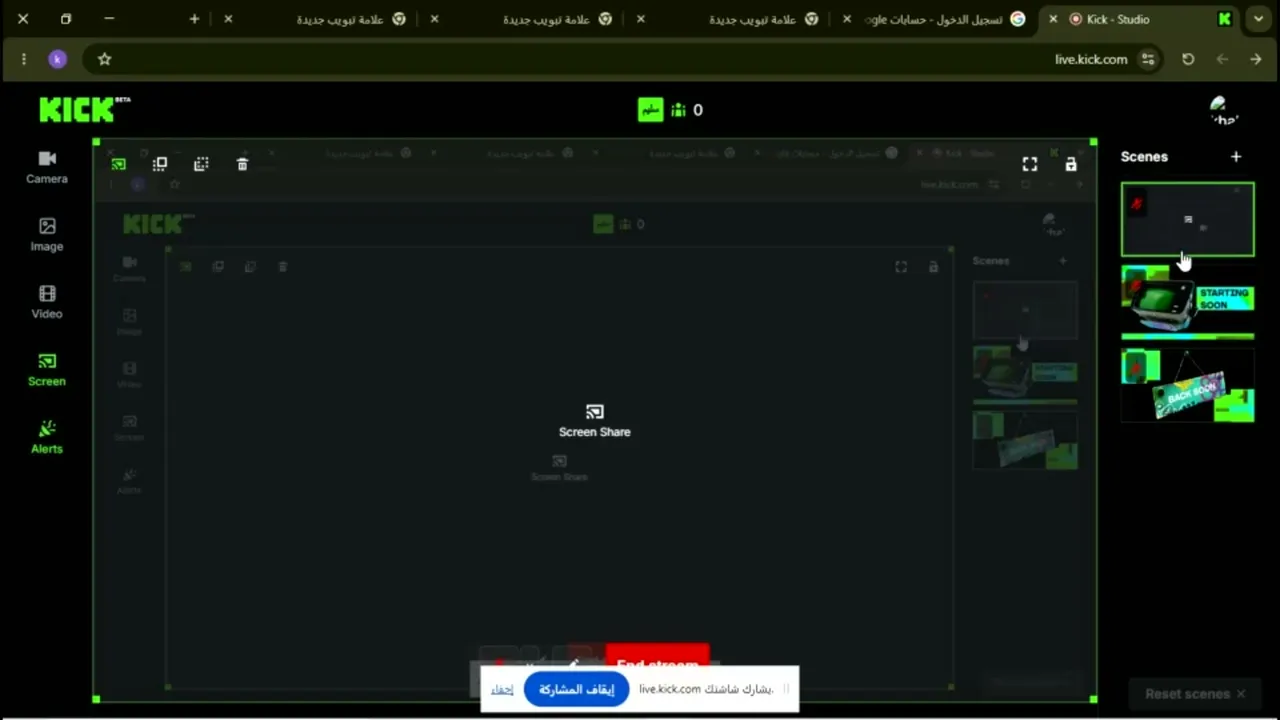Click the blue stop sharing button
This screenshot has width=1280, height=720.
[x=577, y=689]
